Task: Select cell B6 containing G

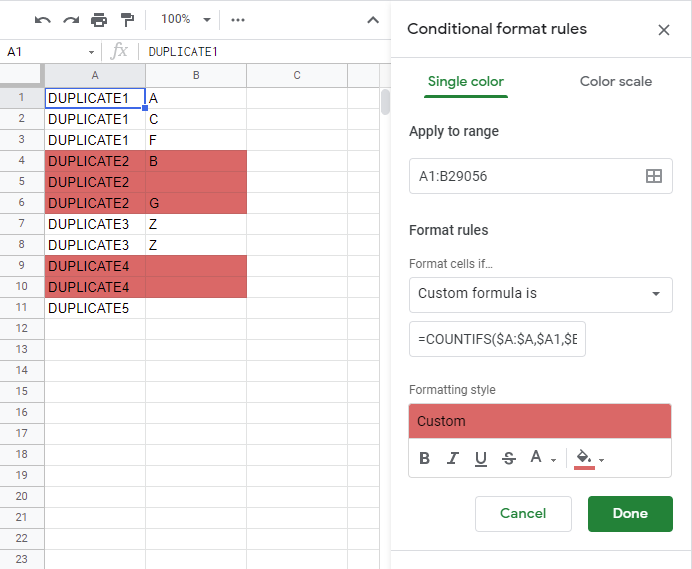Action: (196, 203)
